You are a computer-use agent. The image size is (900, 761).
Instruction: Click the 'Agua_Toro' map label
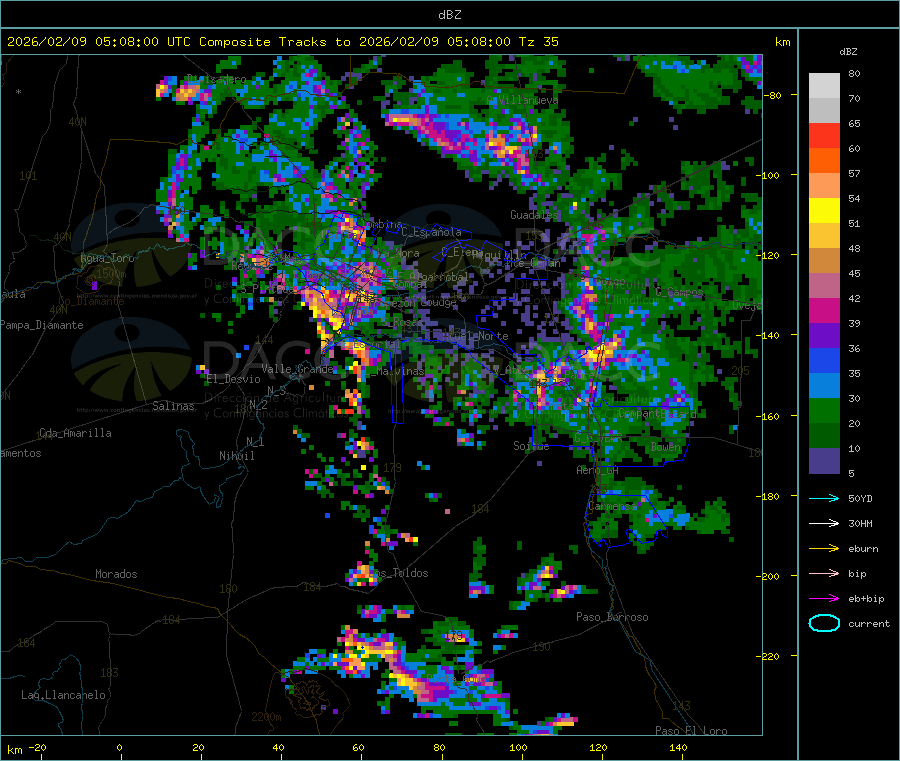(107, 258)
